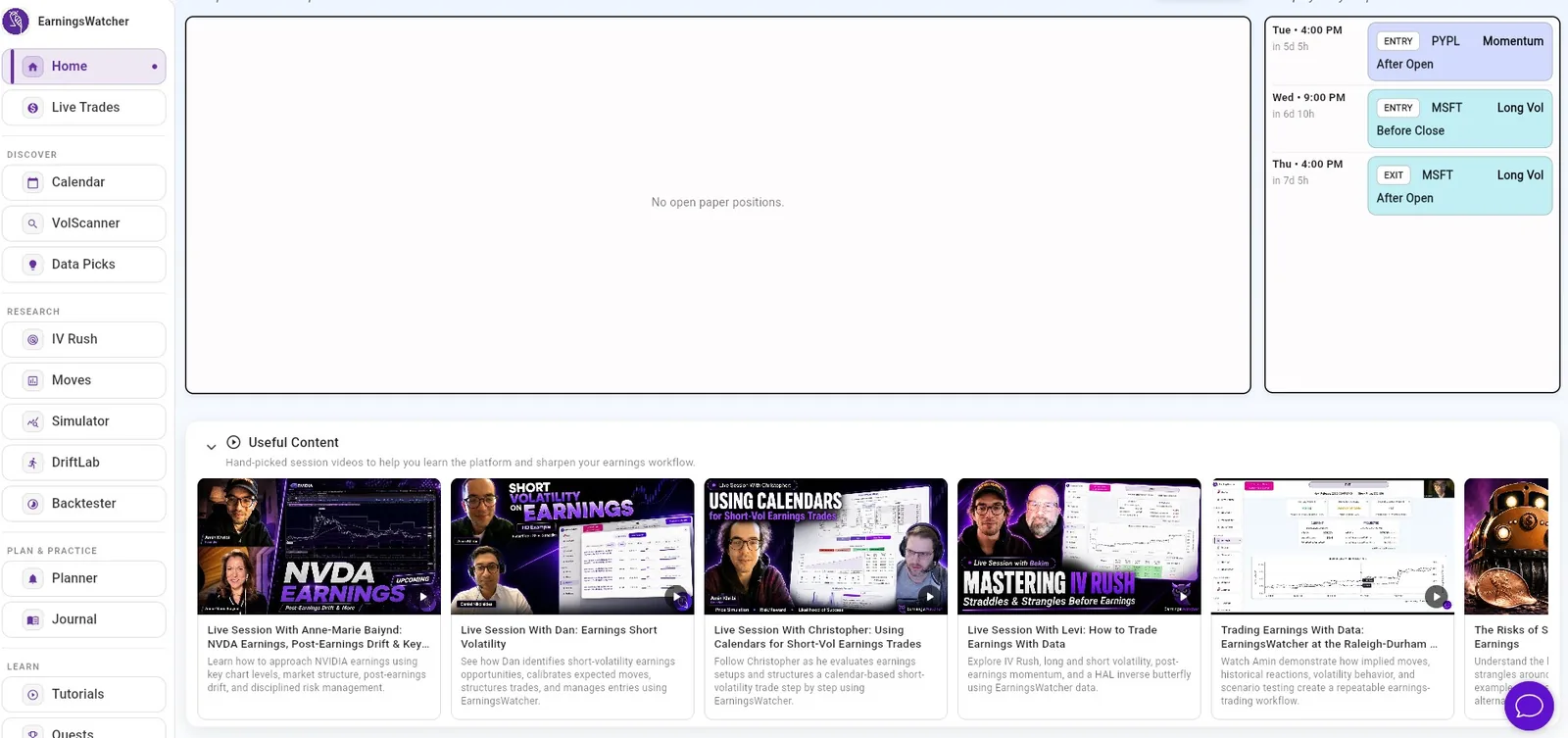Image resolution: width=1568 pixels, height=738 pixels.
Task: Click the Live Trades icon
Action: (x=33, y=108)
